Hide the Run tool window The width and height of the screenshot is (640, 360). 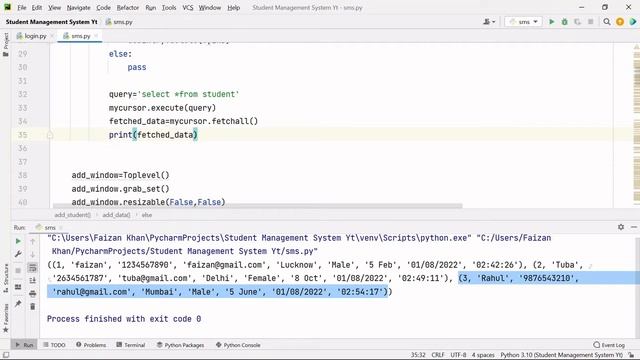point(634,227)
